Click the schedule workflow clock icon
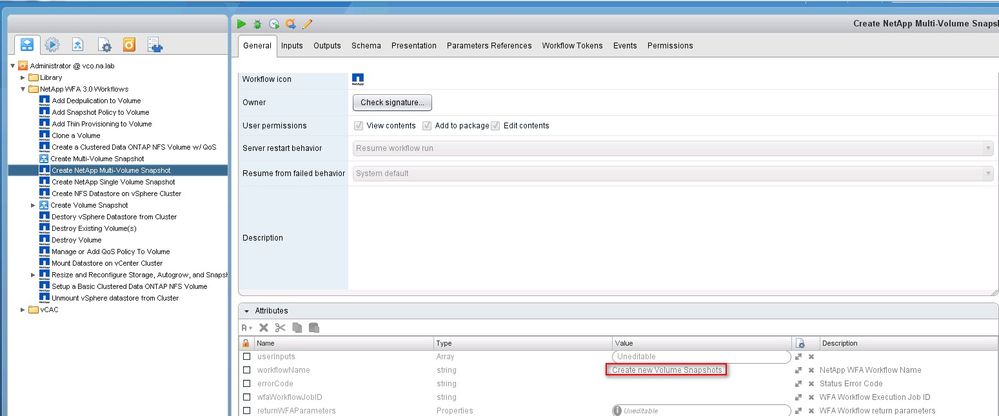 274,24
